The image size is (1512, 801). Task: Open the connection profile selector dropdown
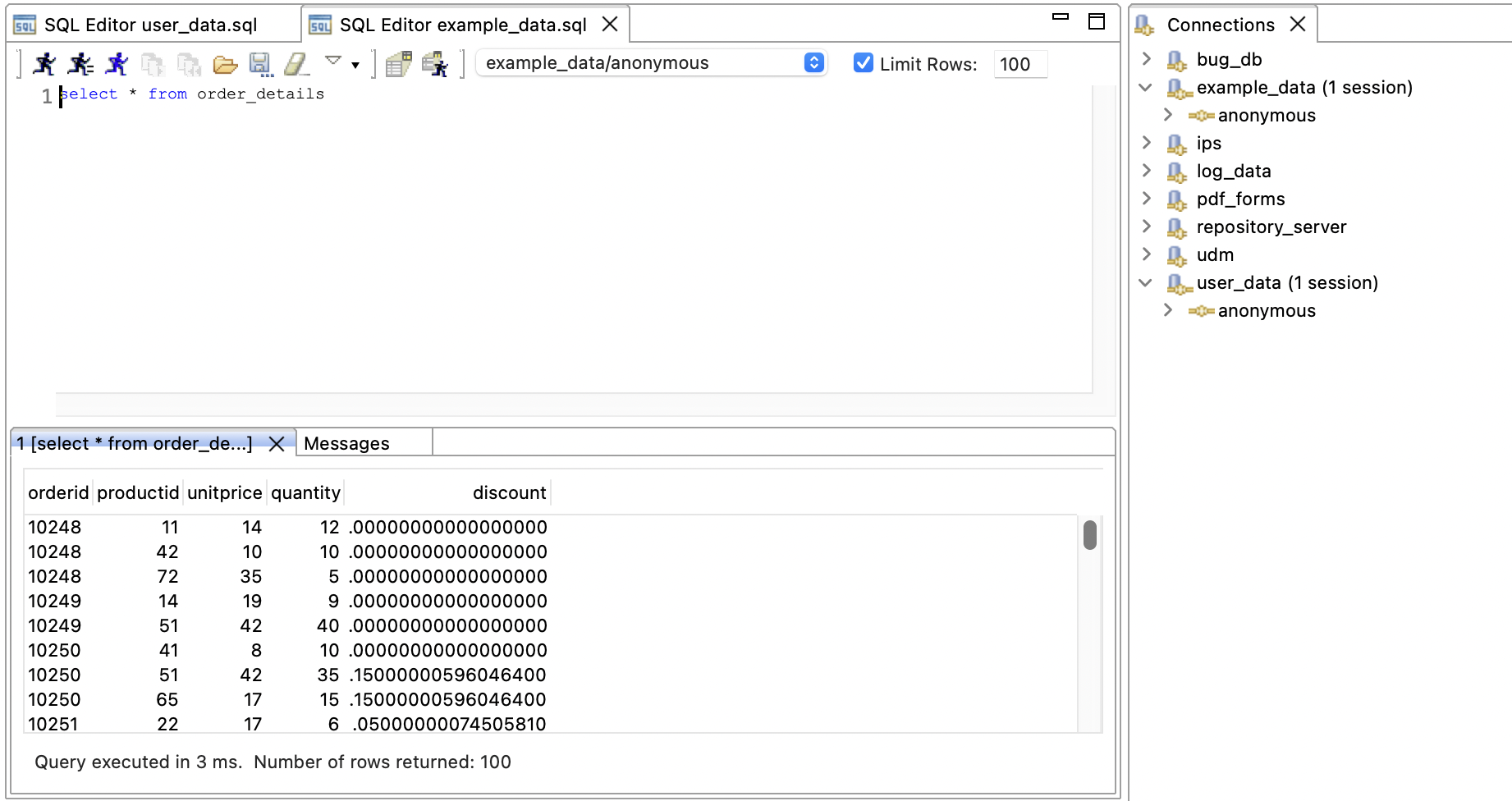[x=813, y=62]
